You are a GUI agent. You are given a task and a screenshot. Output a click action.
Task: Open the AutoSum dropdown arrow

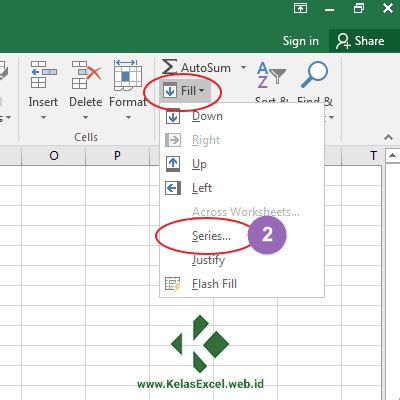(x=244, y=67)
